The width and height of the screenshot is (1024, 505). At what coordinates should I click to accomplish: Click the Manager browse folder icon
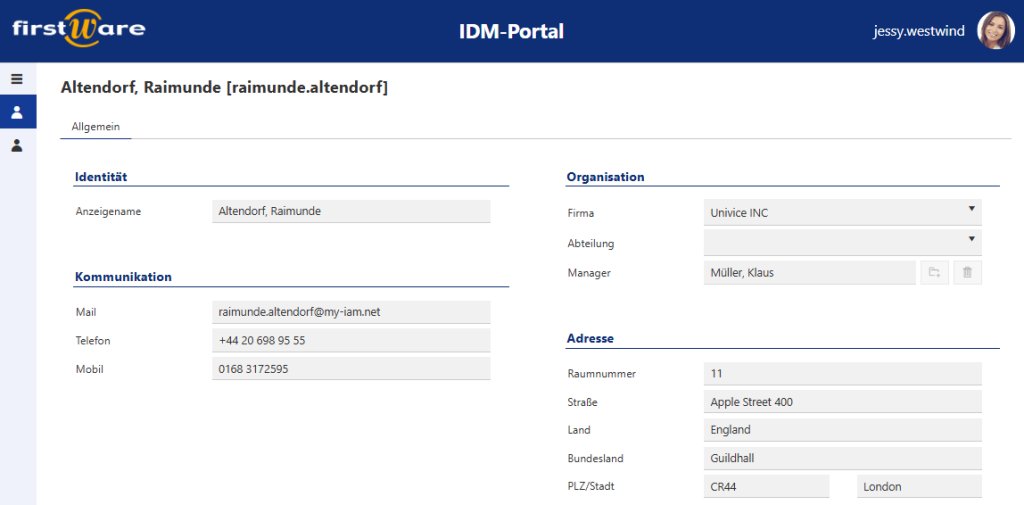pos(935,272)
